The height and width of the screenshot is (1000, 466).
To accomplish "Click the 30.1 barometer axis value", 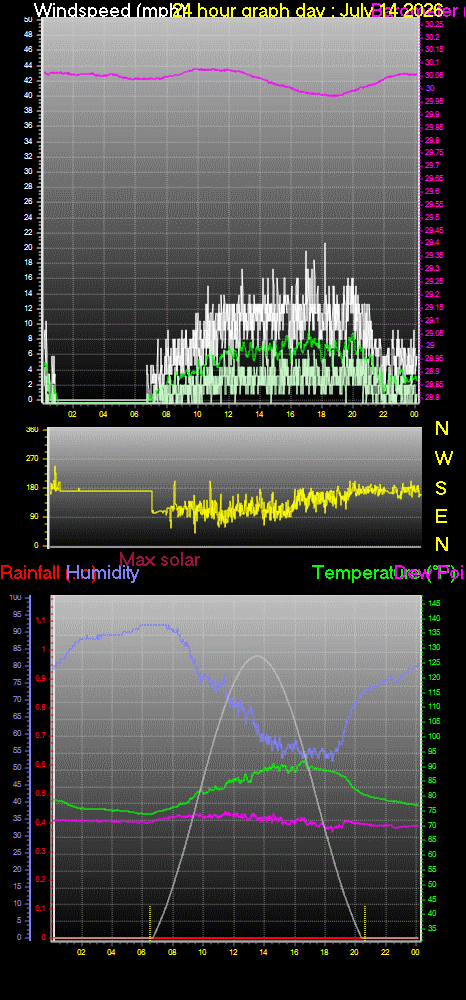I will (432, 62).
